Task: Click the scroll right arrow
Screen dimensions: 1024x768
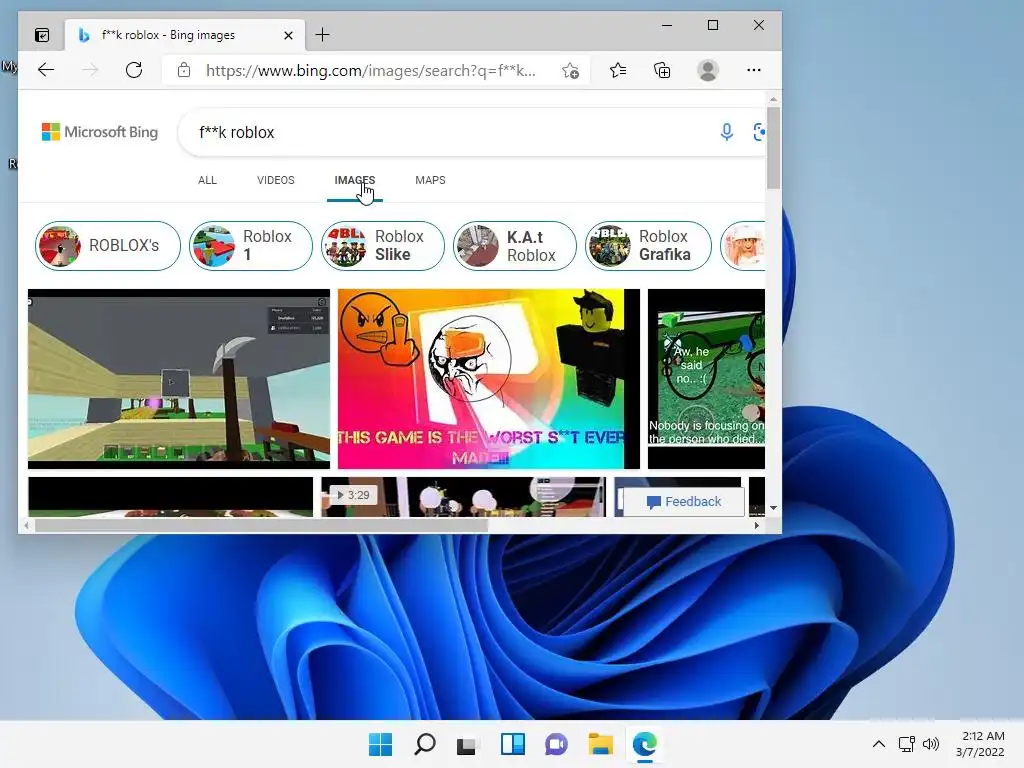Action: 757,525
